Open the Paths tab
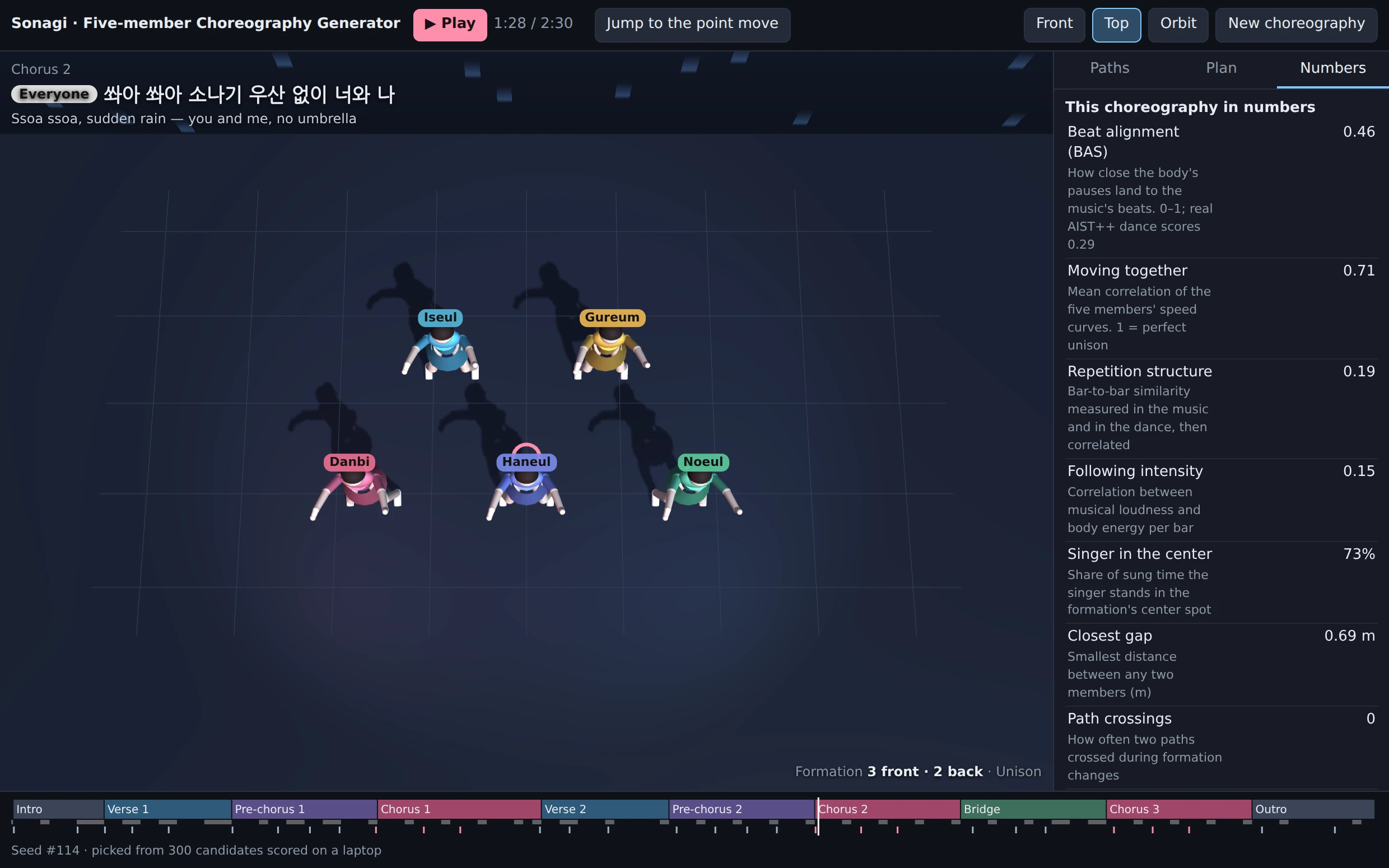Viewport: 1389px width, 868px height. pyautogui.click(x=1110, y=68)
